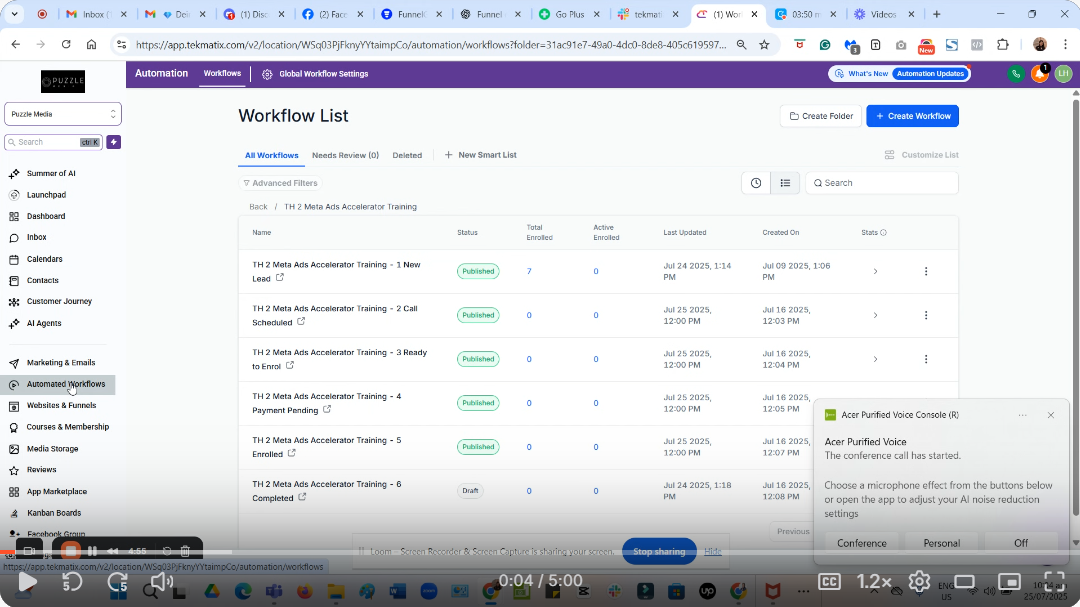Expand stats chevron for '2 Call Scheduled' row
The height and width of the screenshot is (607, 1080).
click(x=875, y=316)
